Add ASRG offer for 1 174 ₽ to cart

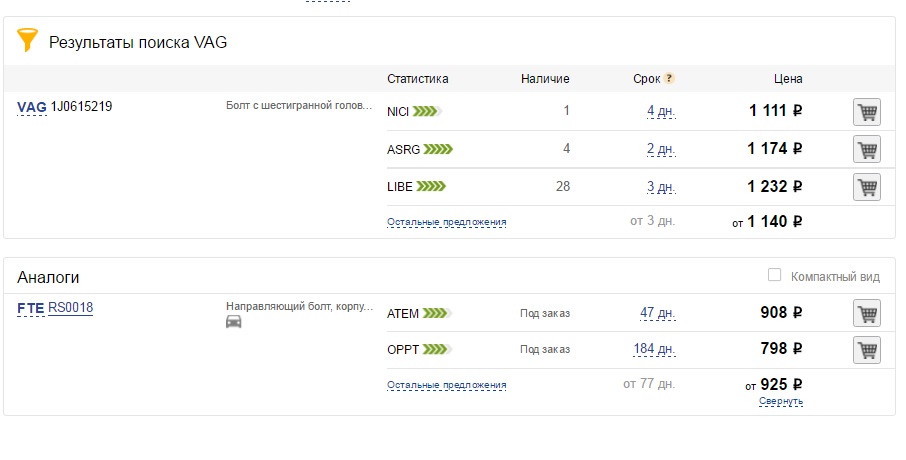[x=867, y=149]
